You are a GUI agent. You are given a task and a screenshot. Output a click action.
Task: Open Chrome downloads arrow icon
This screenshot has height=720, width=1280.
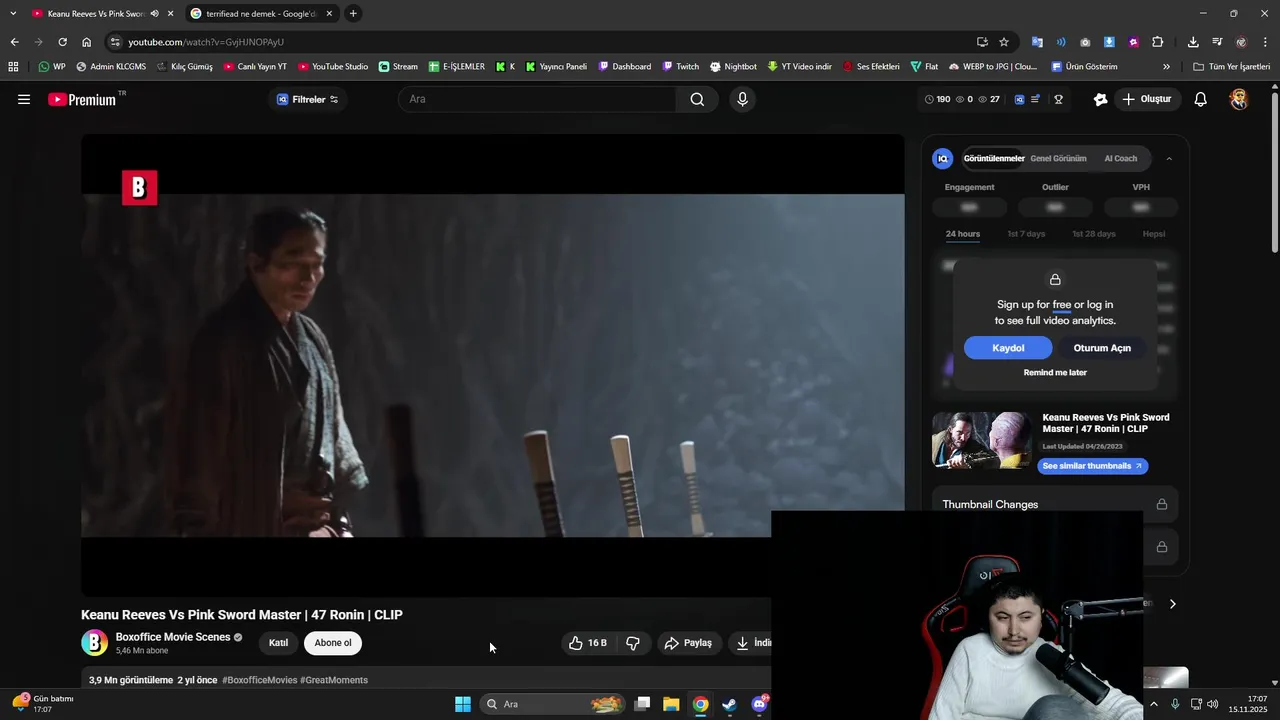click(x=1193, y=42)
